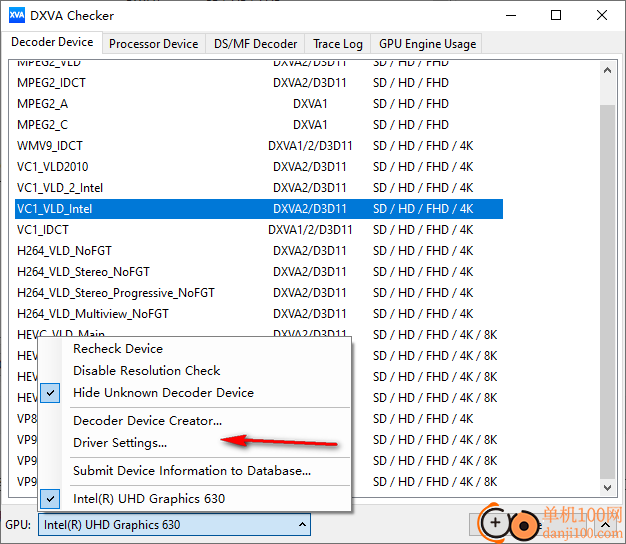Close the DXVA Checker window

tap(602, 16)
